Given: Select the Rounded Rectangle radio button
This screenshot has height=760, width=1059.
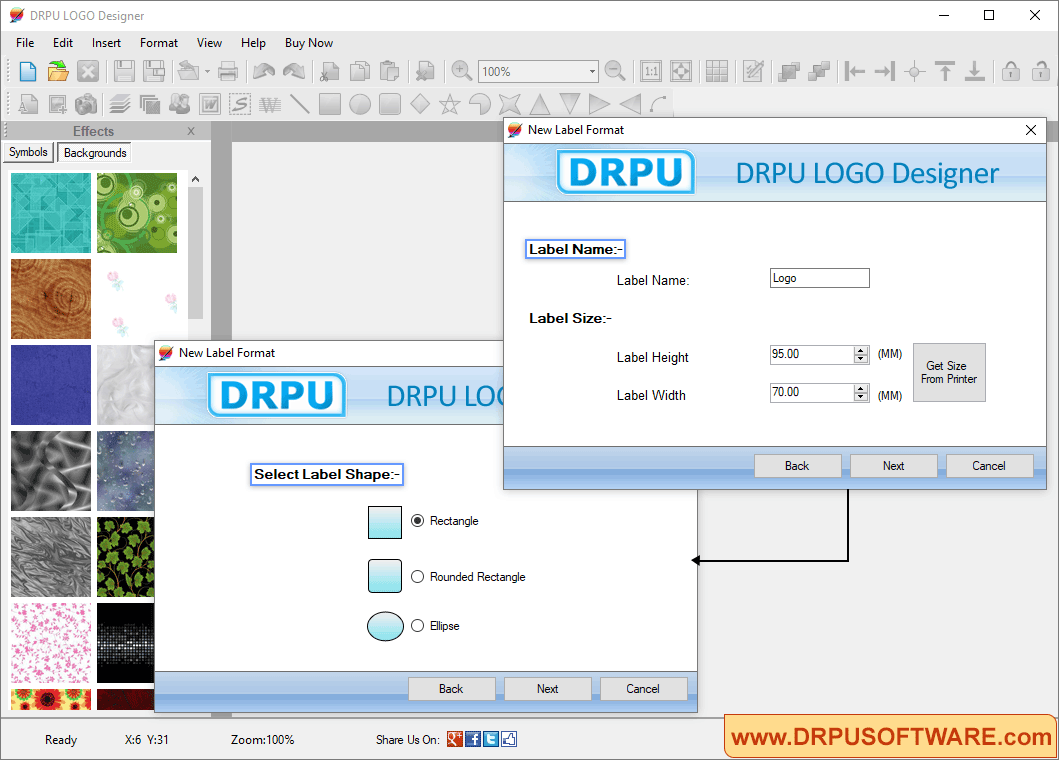Looking at the screenshot, I should [x=417, y=576].
